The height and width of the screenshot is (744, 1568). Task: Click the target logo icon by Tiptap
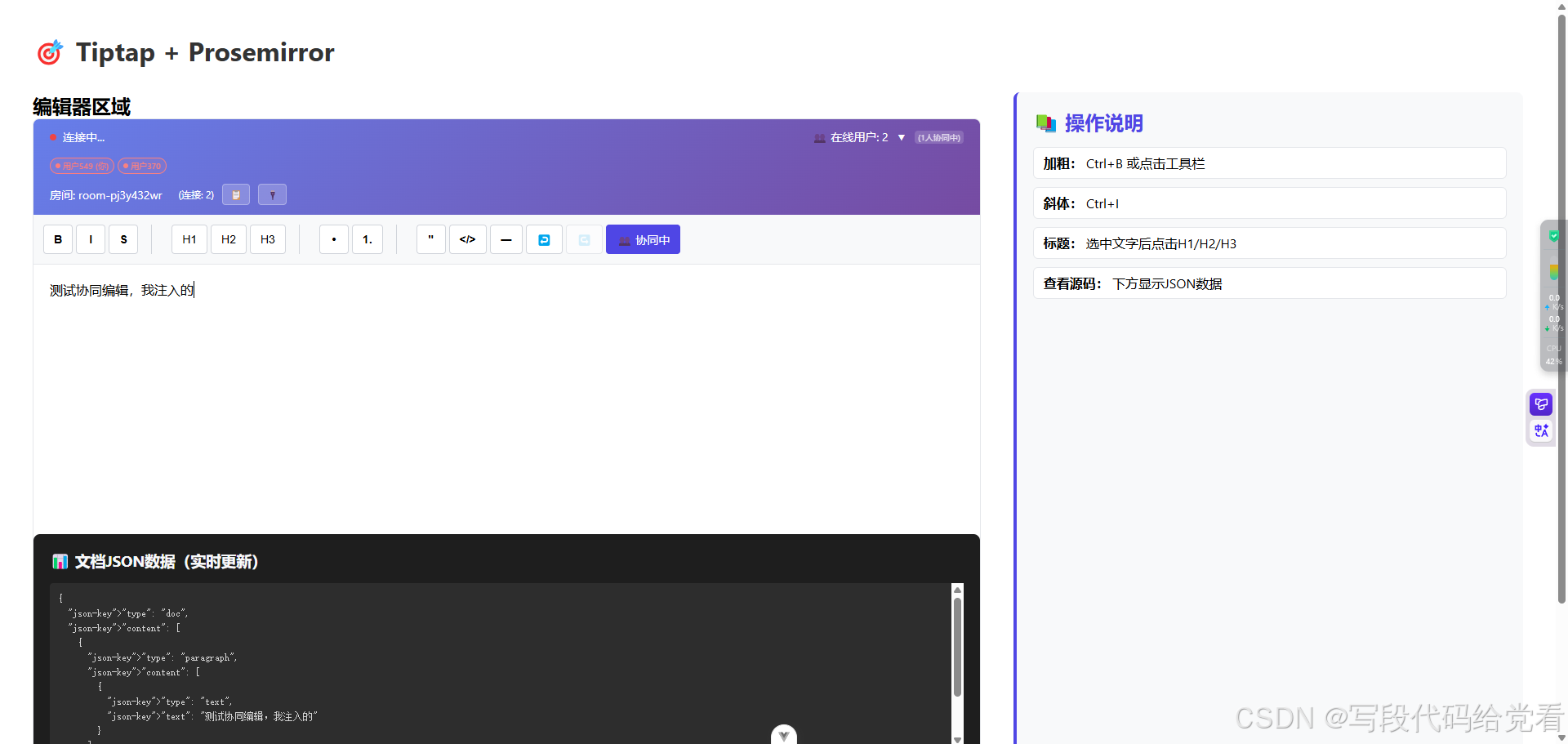tap(50, 52)
